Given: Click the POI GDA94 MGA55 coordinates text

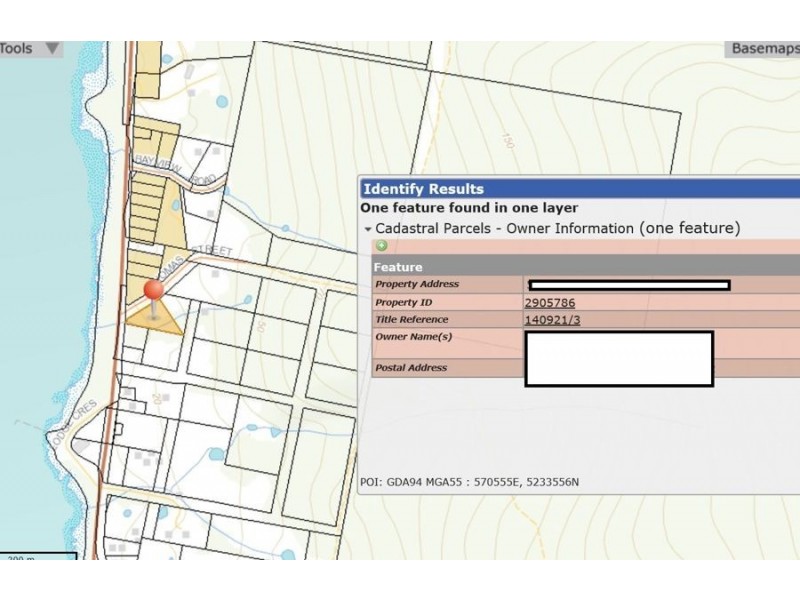Looking at the screenshot, I should pos(469,482).
